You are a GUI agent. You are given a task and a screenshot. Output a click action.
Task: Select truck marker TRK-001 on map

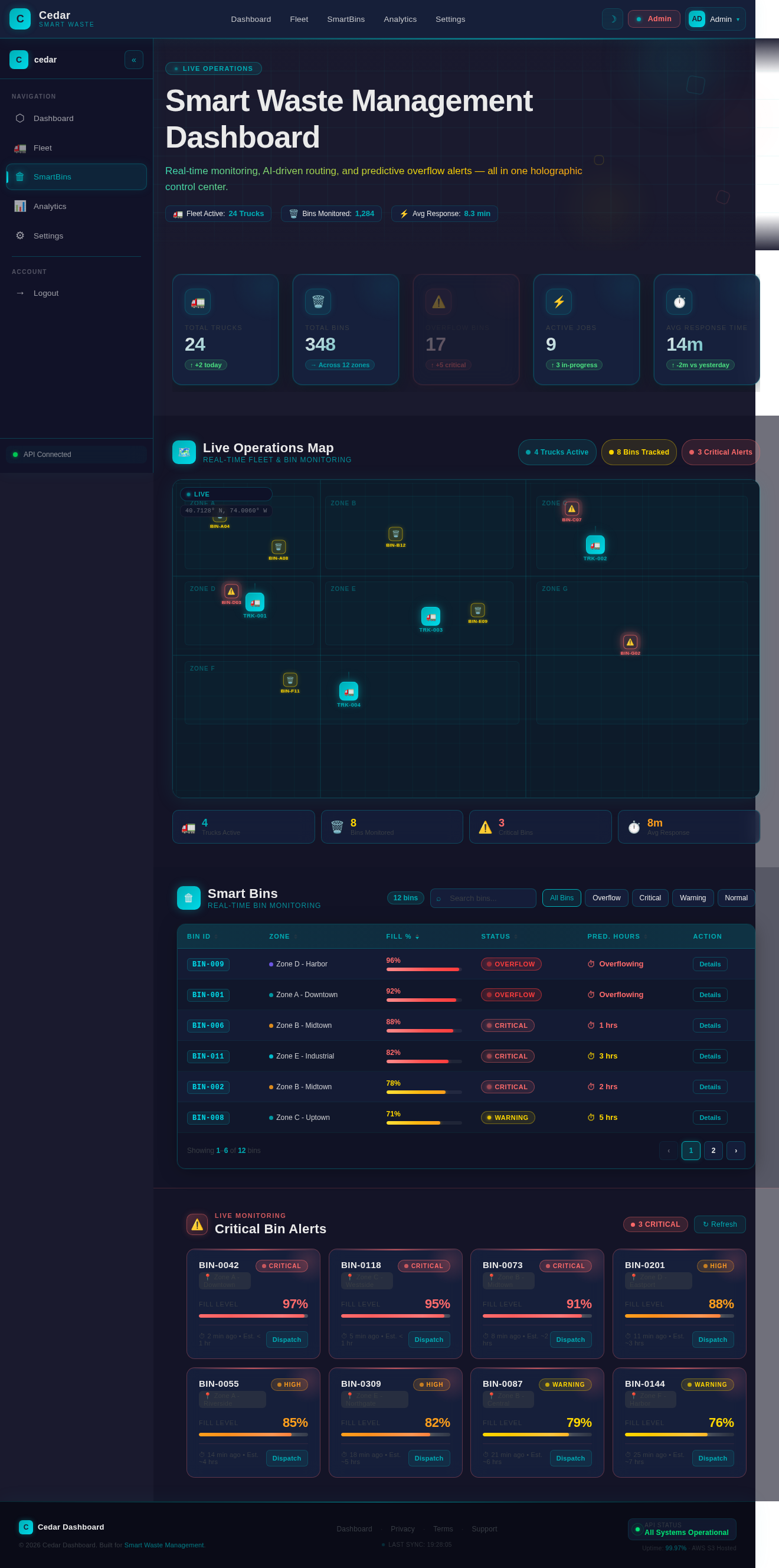tap(255, 602)
